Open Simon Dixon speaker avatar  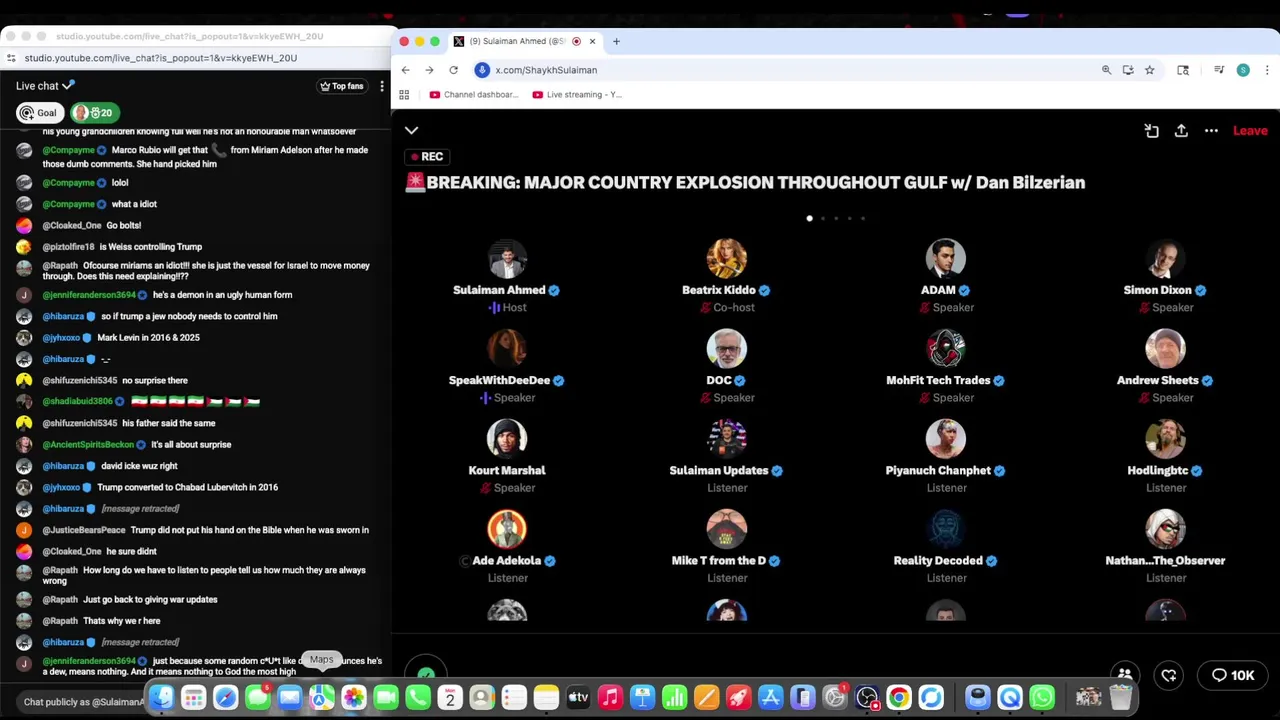[1166, 259]
